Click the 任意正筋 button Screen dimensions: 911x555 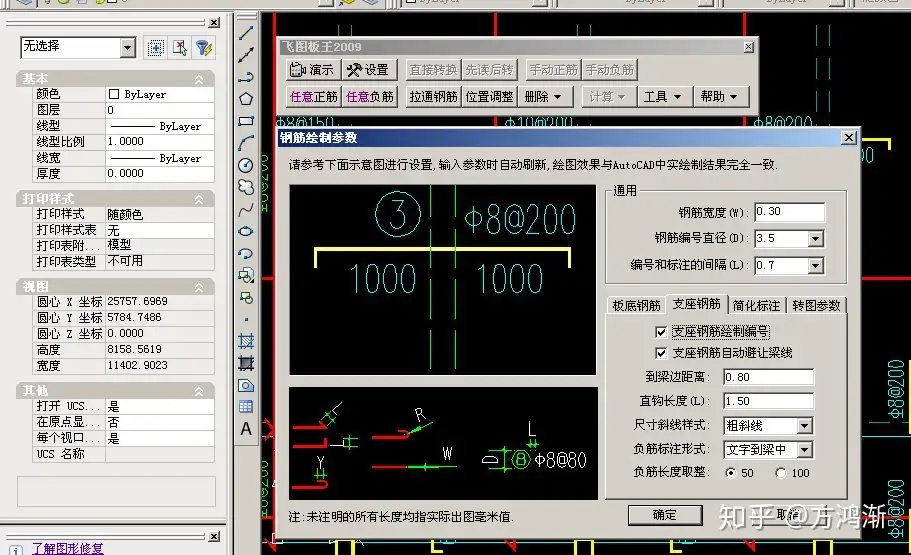[x=314, y=96]
